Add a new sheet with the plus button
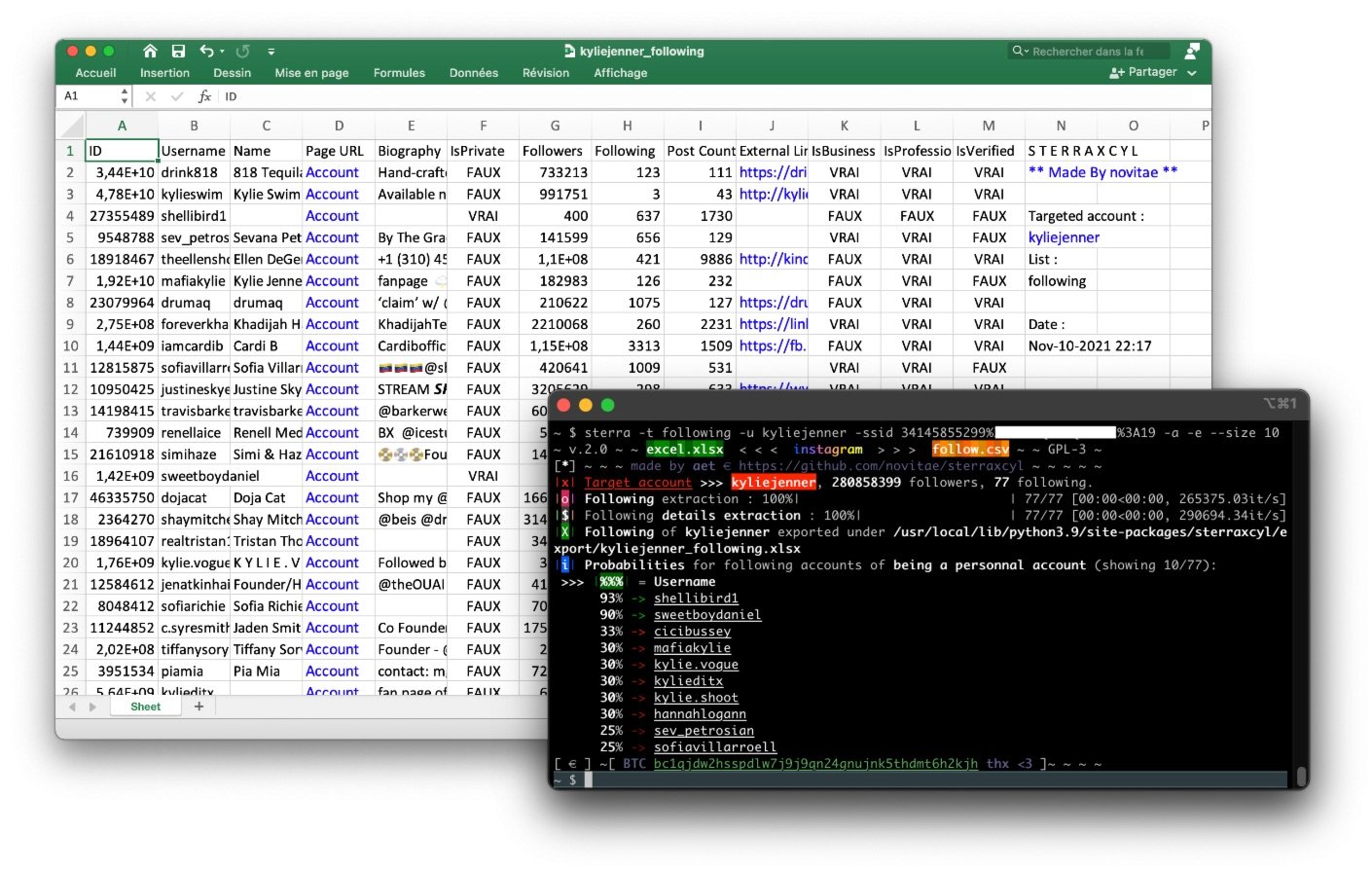 click(x=199, y=707)
